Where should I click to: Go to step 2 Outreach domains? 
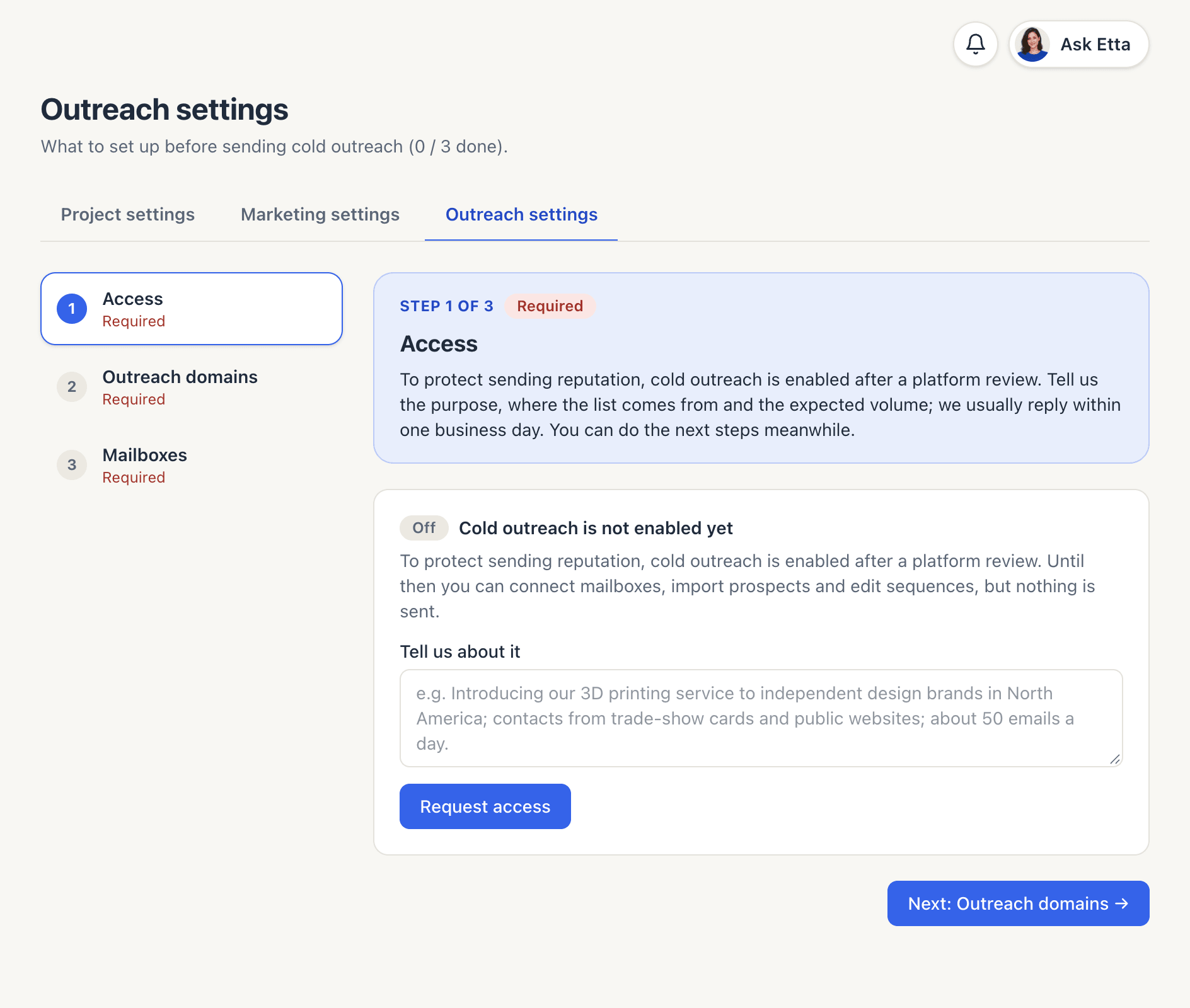[192, 387]
